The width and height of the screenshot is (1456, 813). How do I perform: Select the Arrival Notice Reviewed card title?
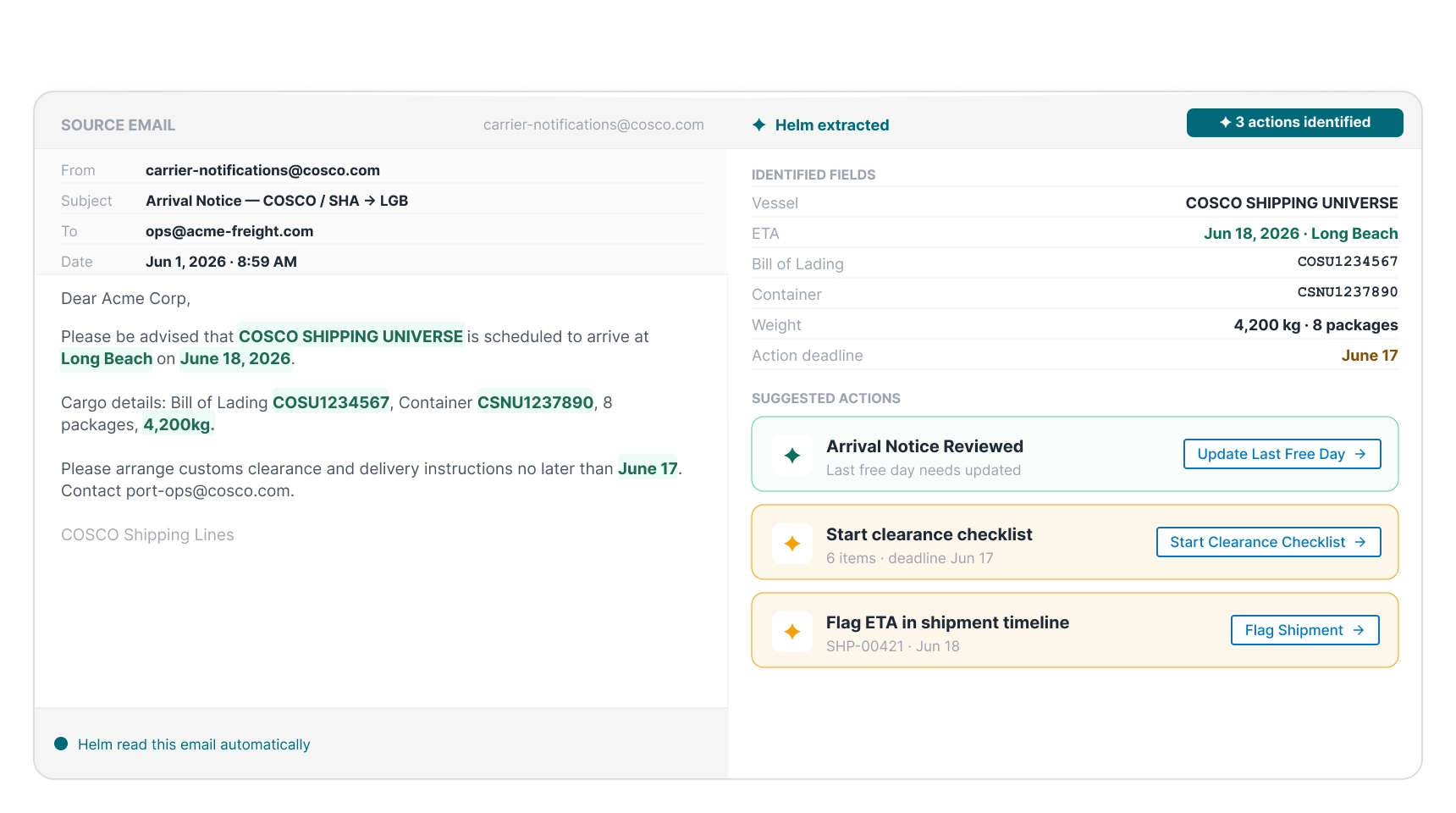pyautogui.click(x=924, y=446)
